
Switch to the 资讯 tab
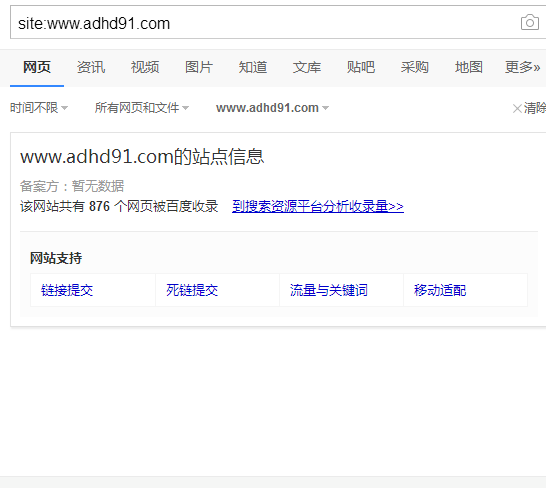[x=91, y=67]
